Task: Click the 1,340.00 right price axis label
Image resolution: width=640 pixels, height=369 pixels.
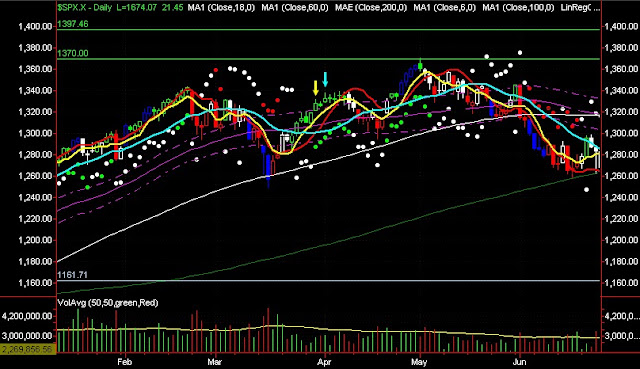Action: 621,91
